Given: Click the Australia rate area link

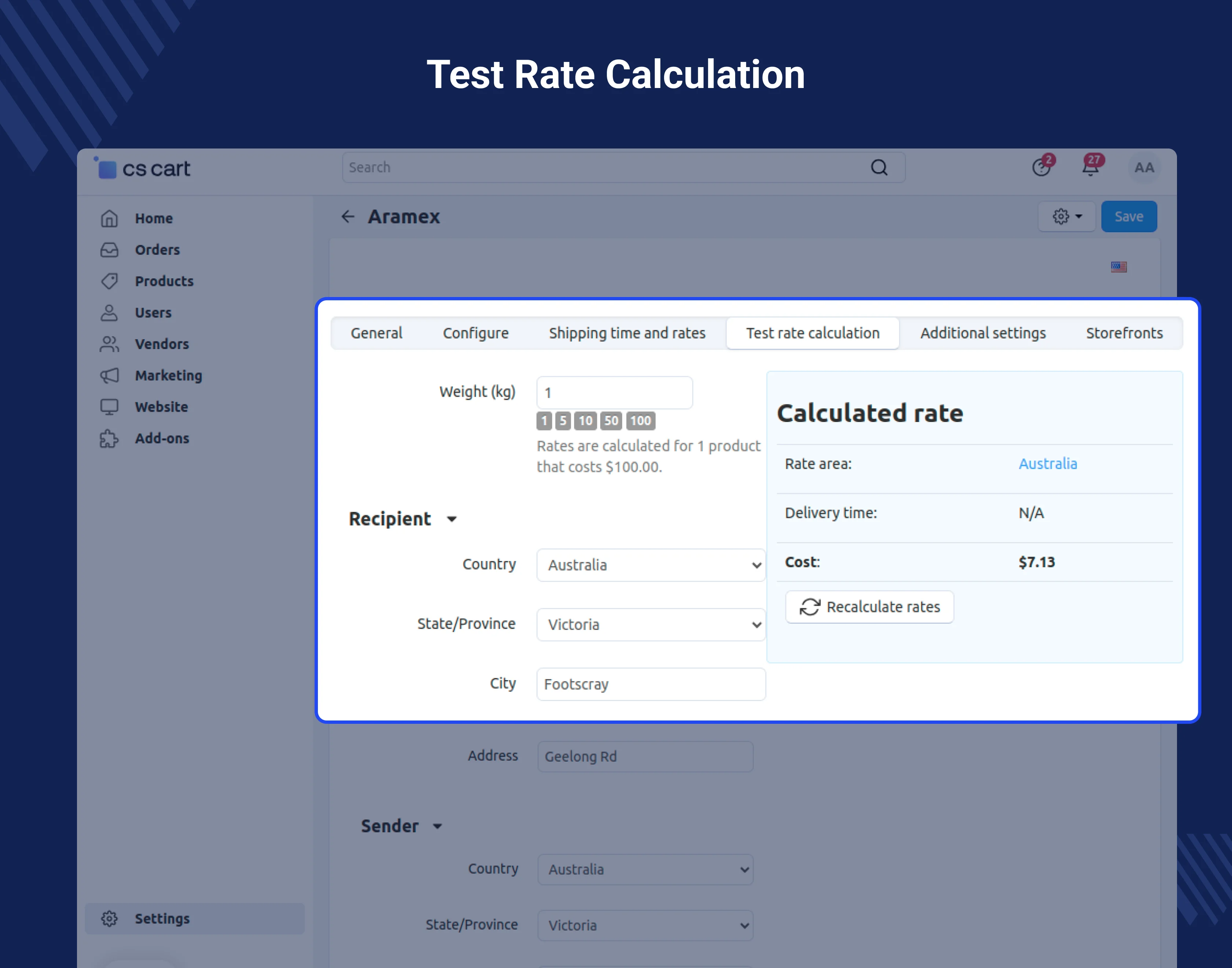Looking at the screenshot, I should point(1048,463).
